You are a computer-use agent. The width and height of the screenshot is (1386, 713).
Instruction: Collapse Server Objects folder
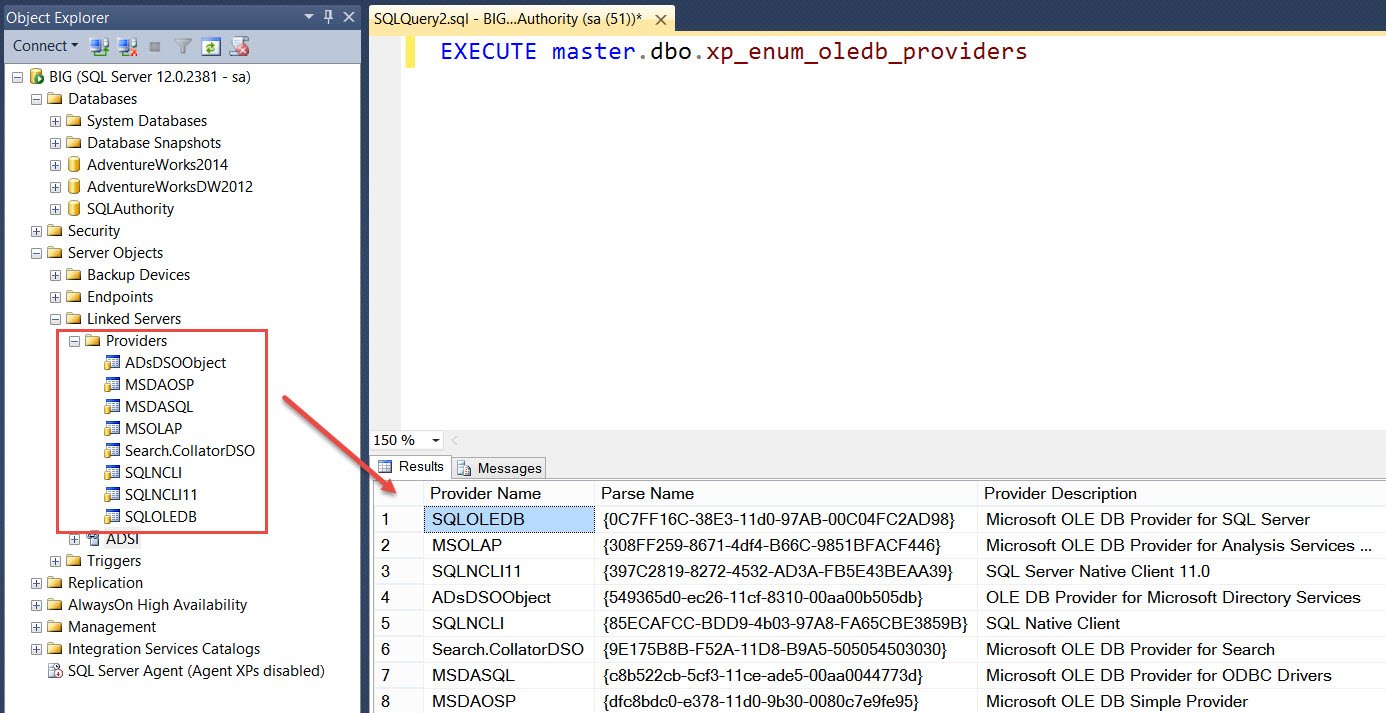(37, 253)
